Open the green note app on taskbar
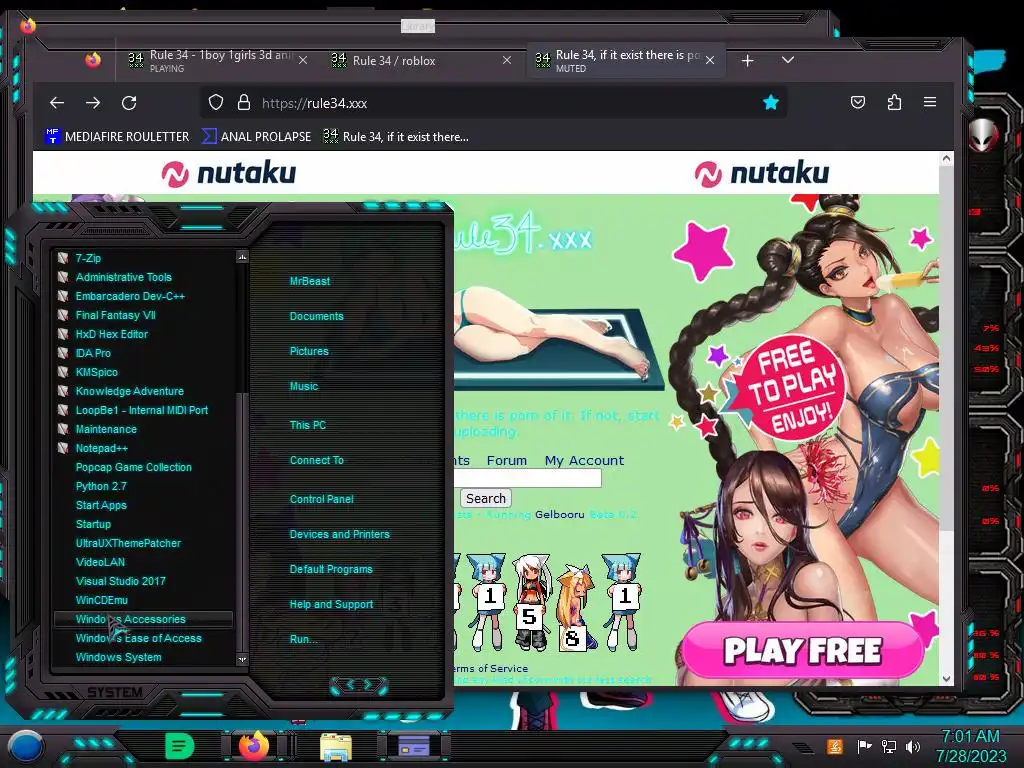1024x768 pixels. 179,746
